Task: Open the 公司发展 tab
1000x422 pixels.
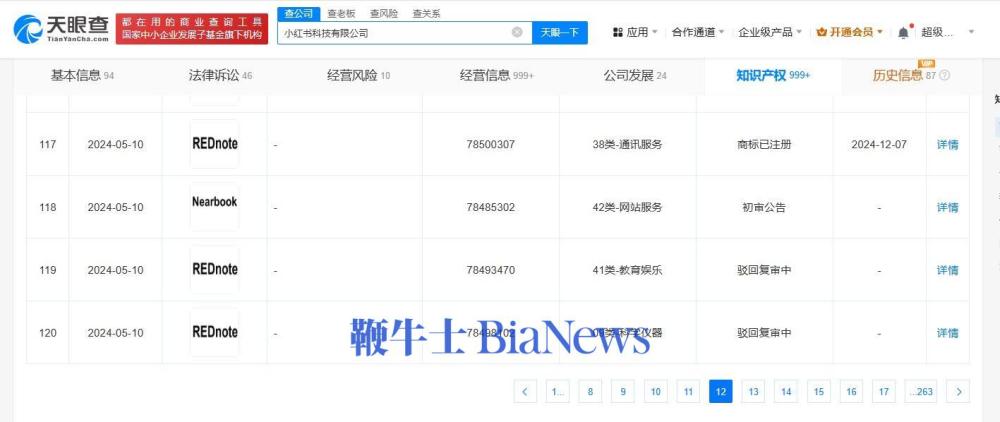Action: [635, 76]
